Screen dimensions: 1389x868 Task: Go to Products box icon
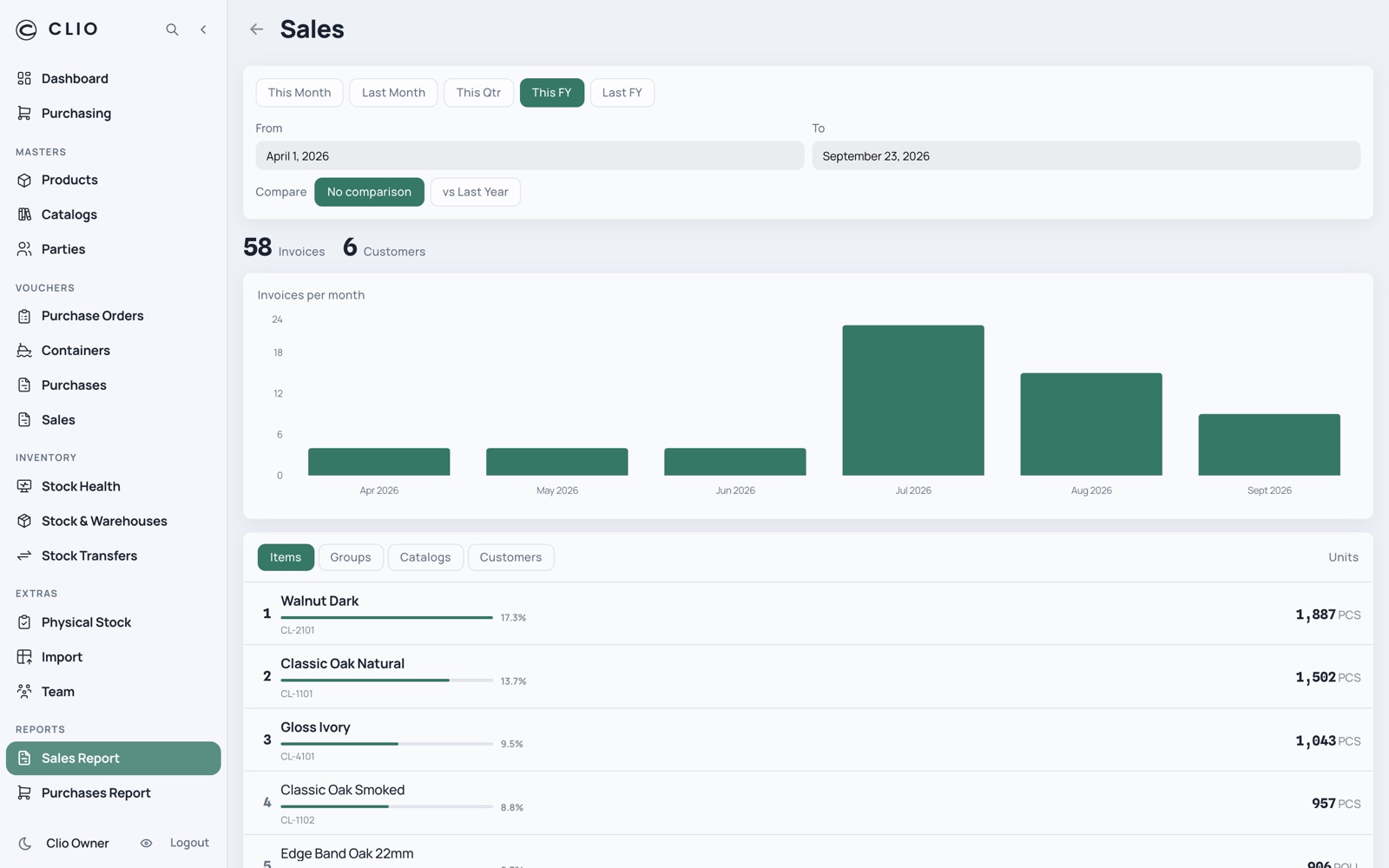pyautogui.click(x=24, y=180)
